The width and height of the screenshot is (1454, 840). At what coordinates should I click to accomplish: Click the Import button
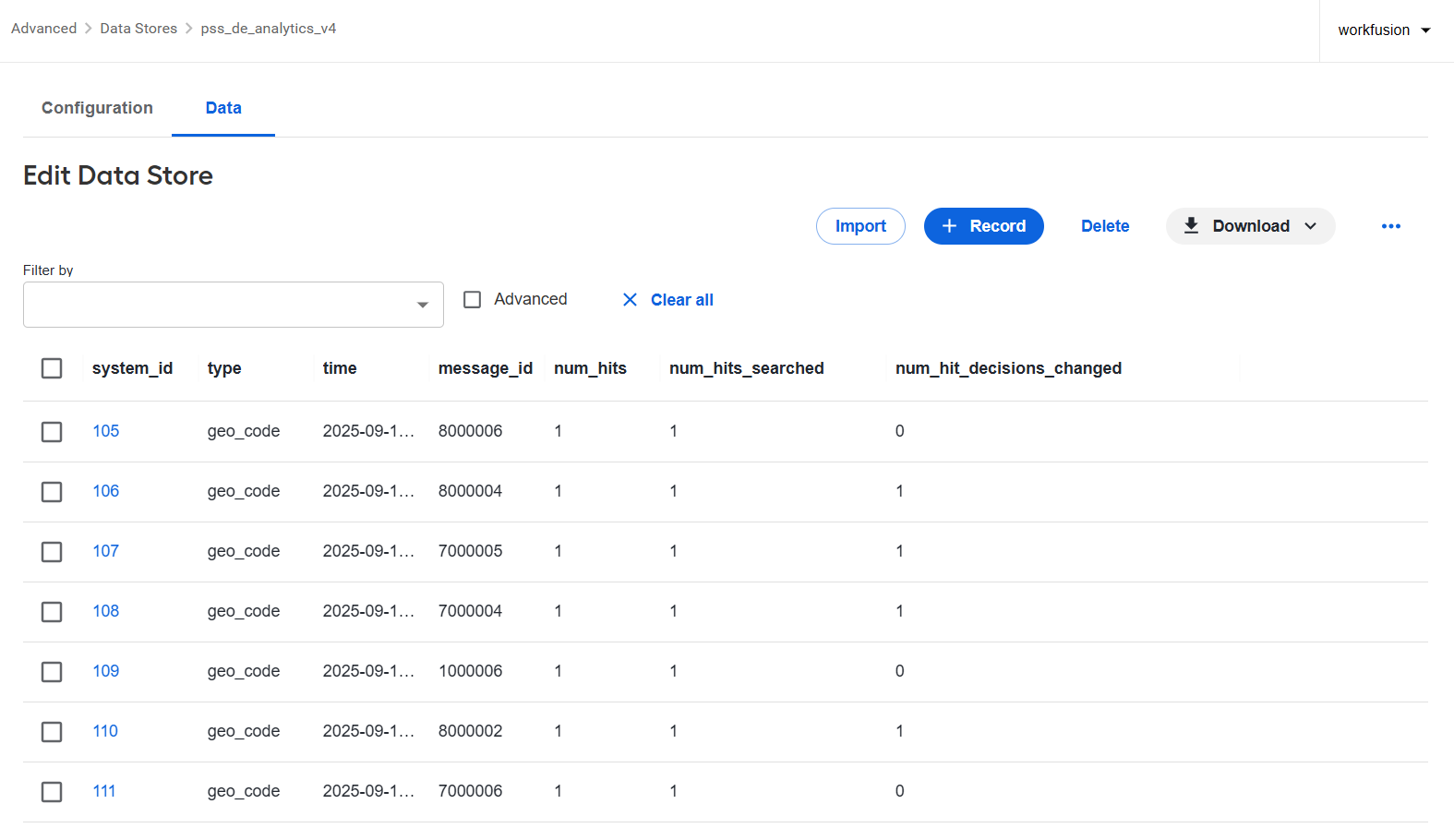click(860, 226)
